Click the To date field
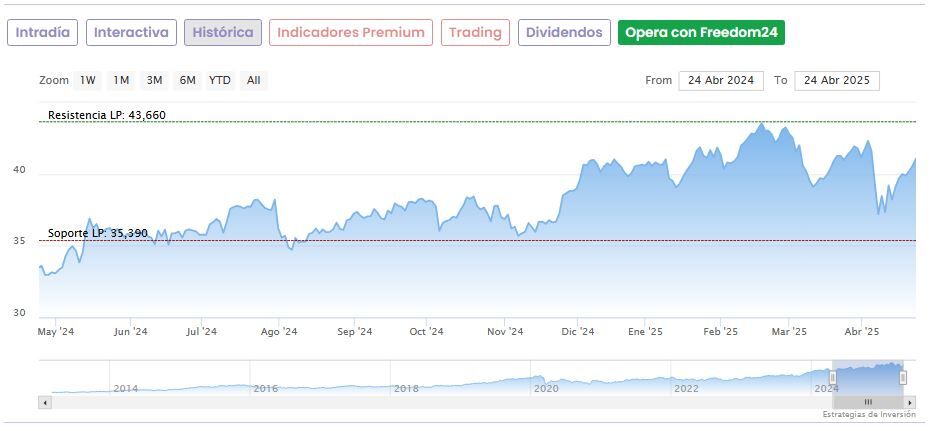The width and height of the screenshot is (931, 431). click(x=836, y=81)
